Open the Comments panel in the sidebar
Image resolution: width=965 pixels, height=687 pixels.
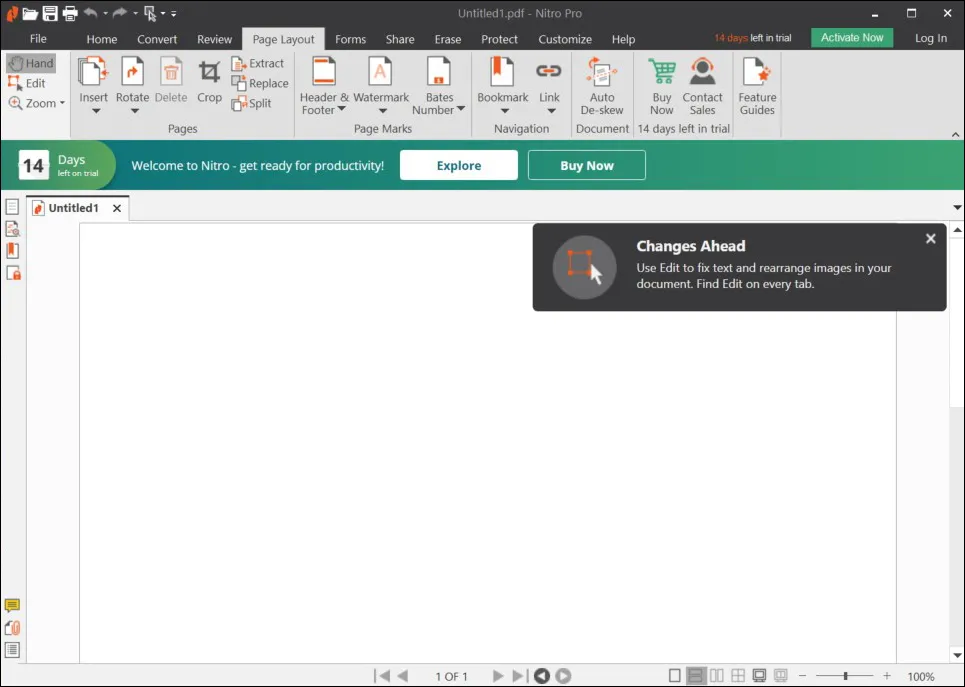(13, 604)
